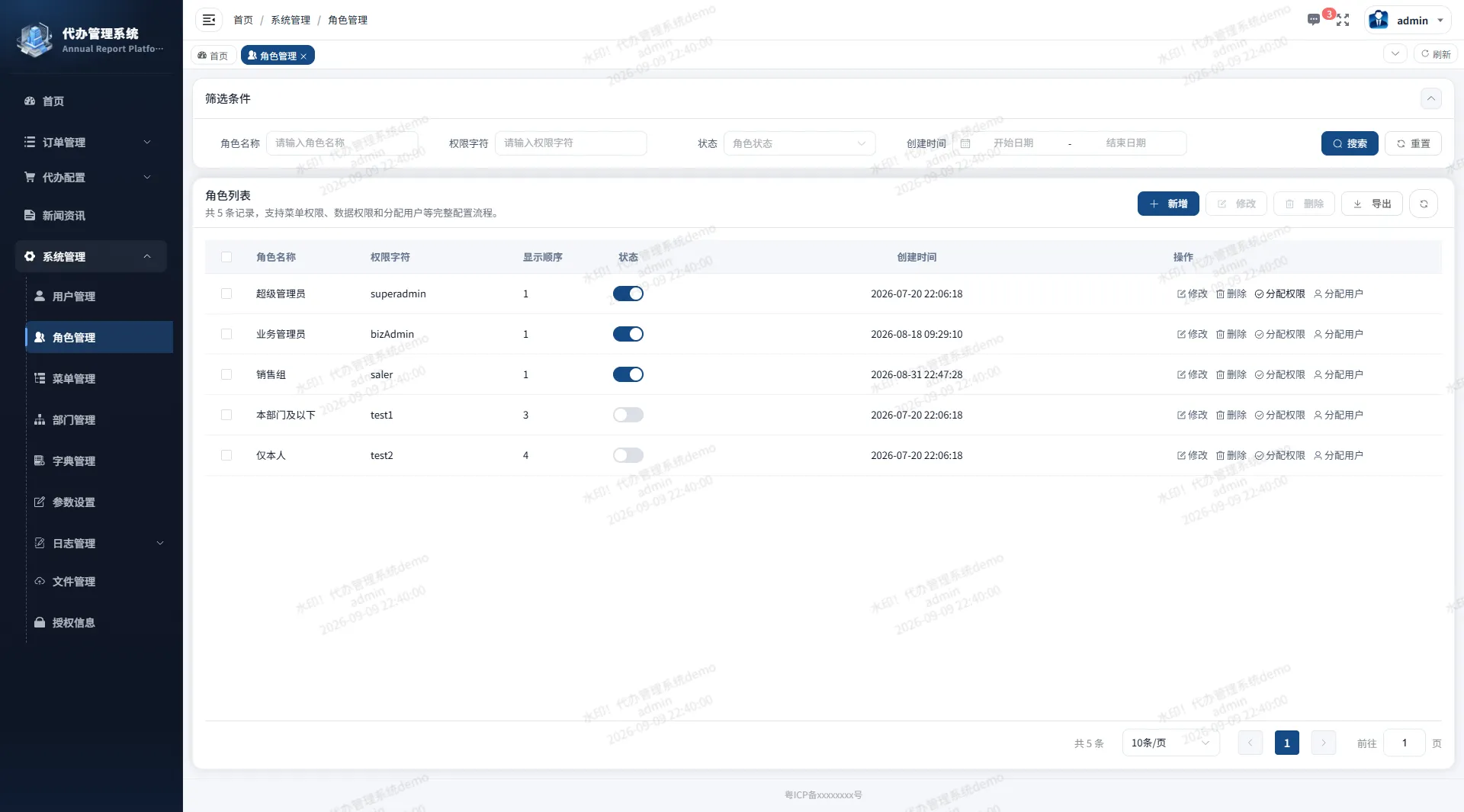Image resolution: width=1464 pixels, height=812 pixels.
Task: Collapse the 筛选条件 panel
Action: pos(1431,99)
